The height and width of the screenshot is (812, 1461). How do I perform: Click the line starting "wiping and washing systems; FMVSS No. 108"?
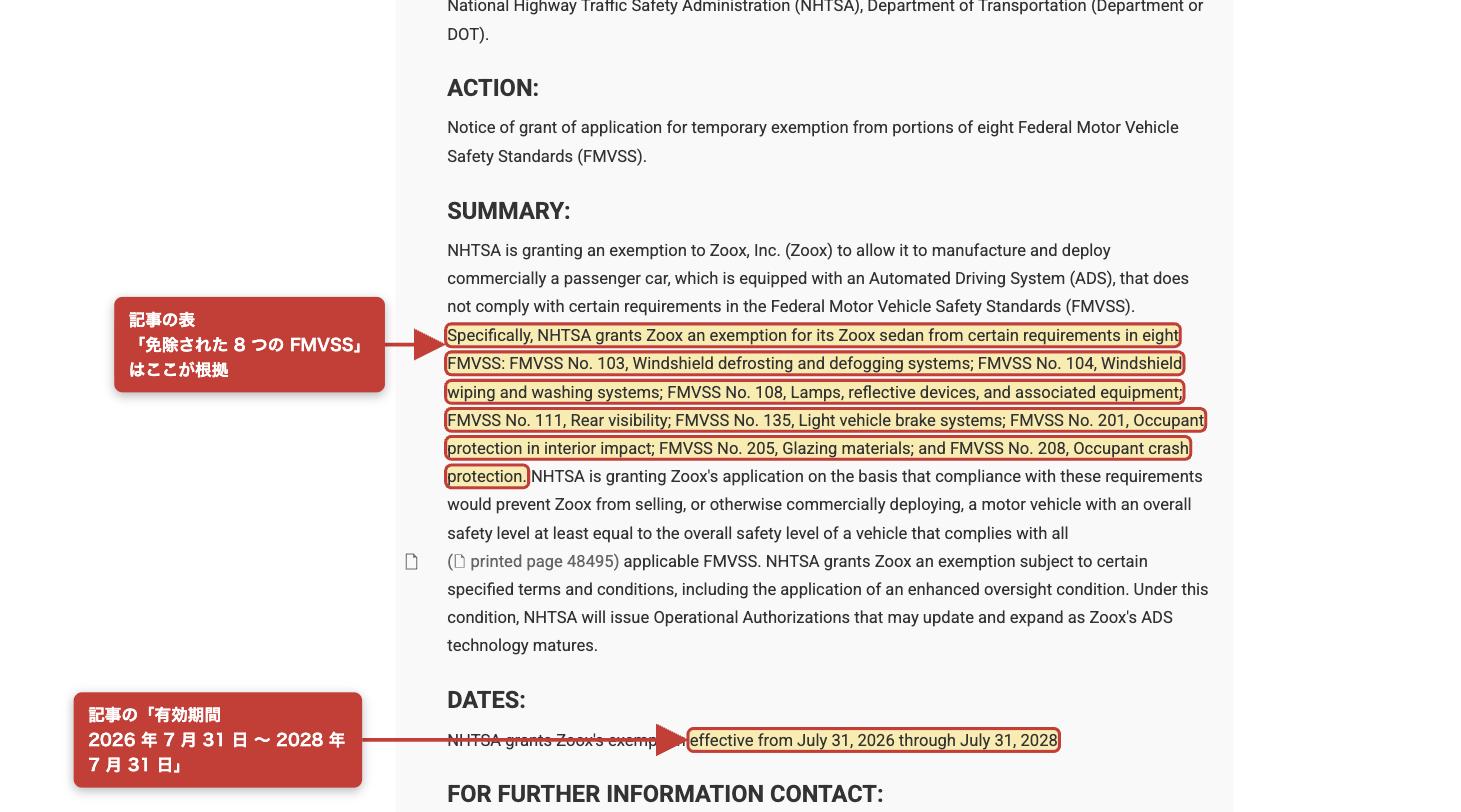point(815,392)
